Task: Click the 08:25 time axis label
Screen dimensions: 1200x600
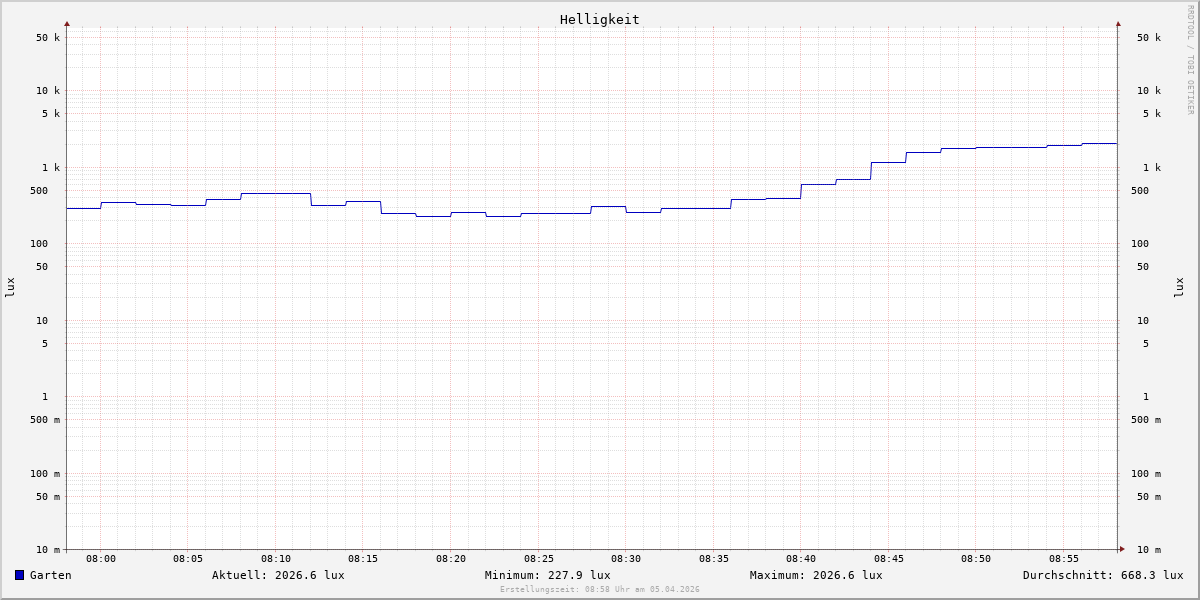Action: pyautogui.click(x=538, y=559)
